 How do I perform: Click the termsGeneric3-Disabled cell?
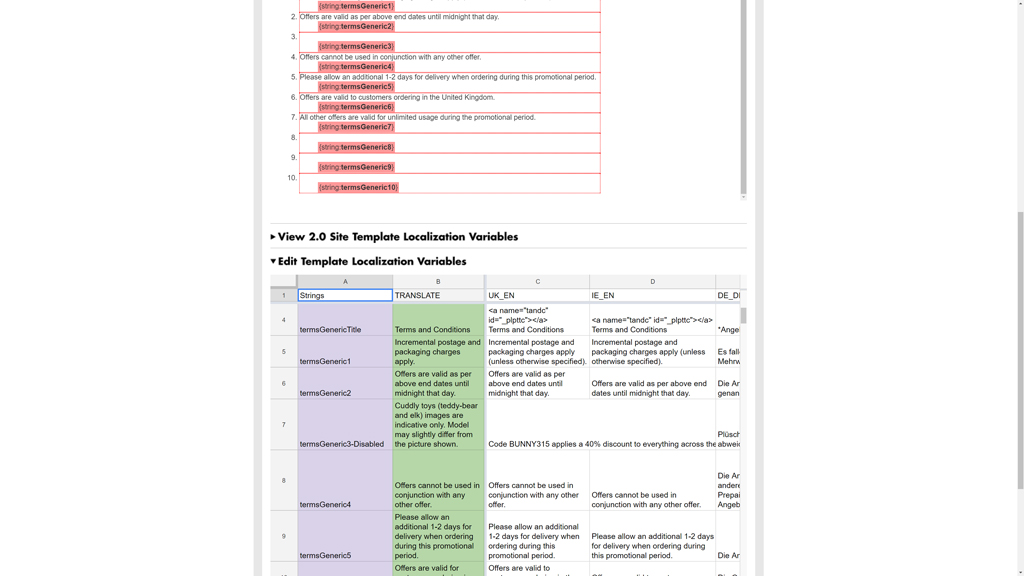click(x=345, y=424)
